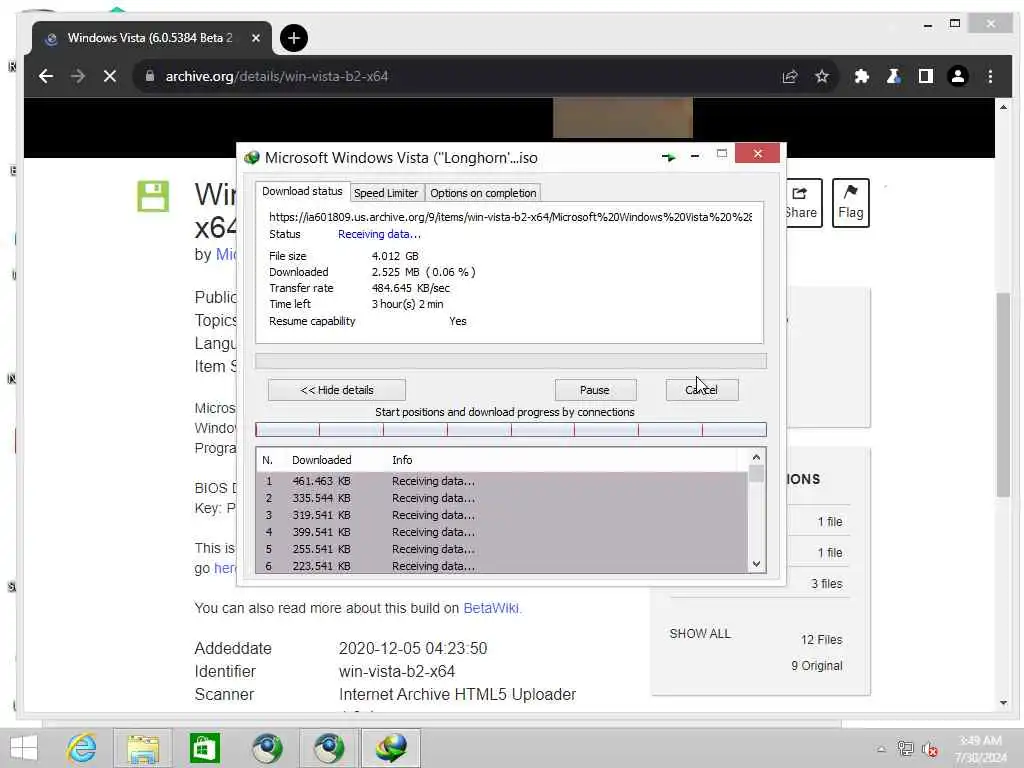Open the Chrome Labs flask icon
The width and height of the screenshot is (1024, 768).
click(x=893, y=76)
